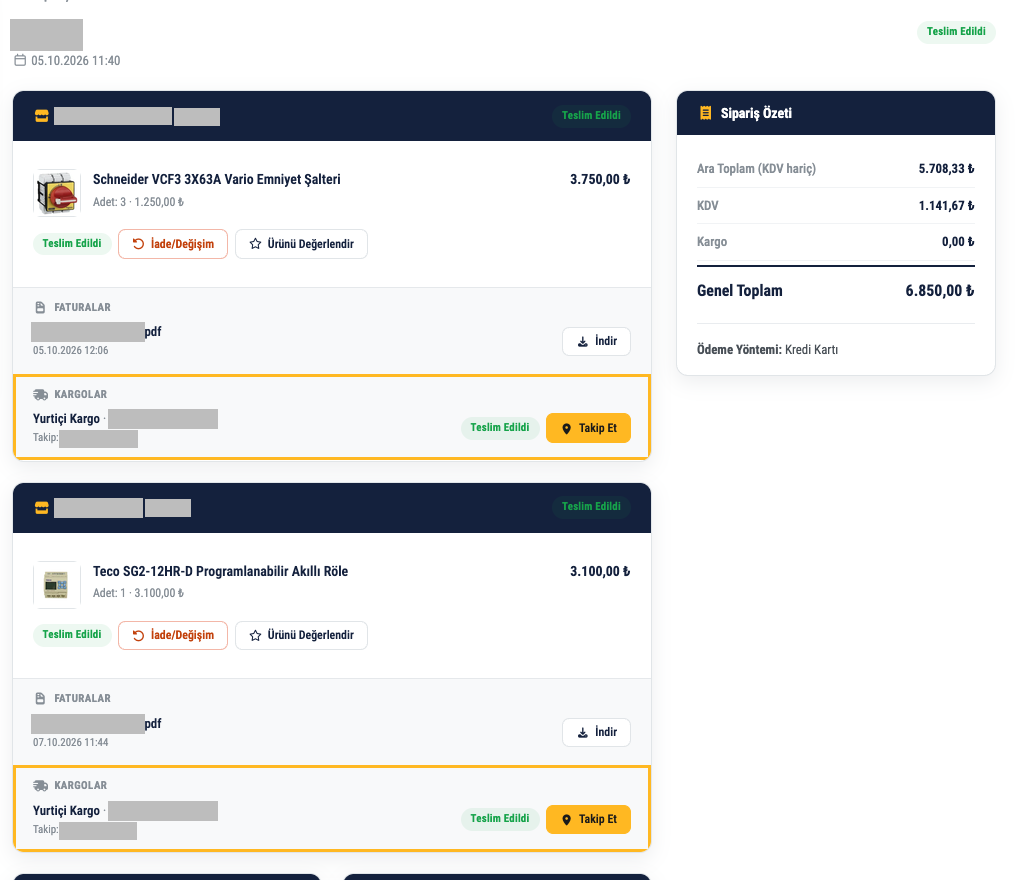The width and height of the screenshot is (1020, 880).
Task: Rate the Teco relay via Ürünü Değerlendir
Action: pos(301,635)
